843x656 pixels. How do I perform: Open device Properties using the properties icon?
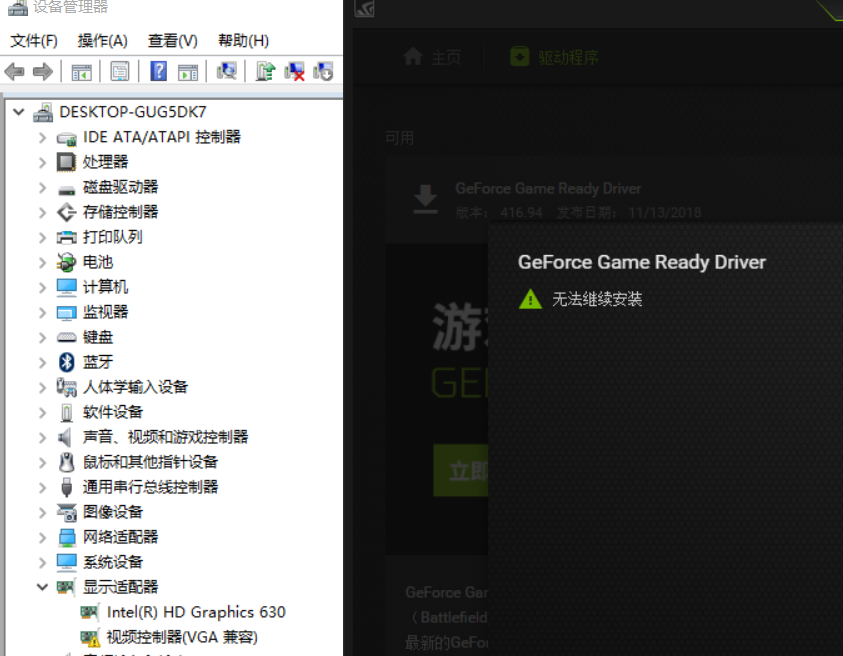click(x=120, y=71)
